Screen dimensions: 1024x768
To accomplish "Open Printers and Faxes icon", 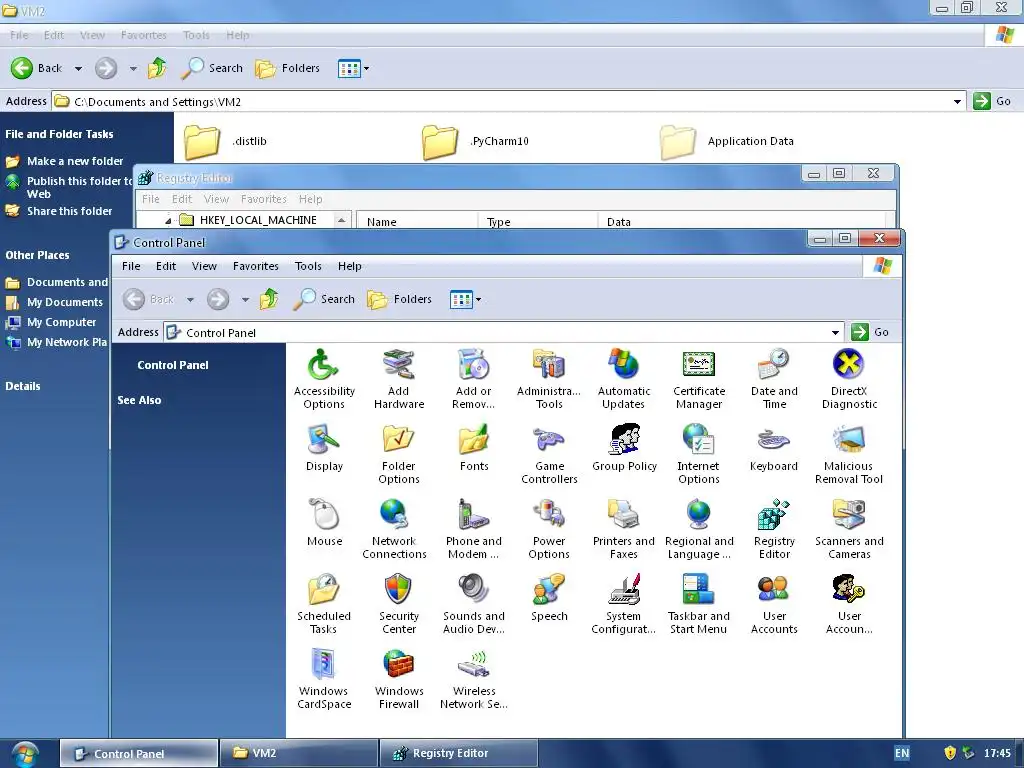I will 624,529.
